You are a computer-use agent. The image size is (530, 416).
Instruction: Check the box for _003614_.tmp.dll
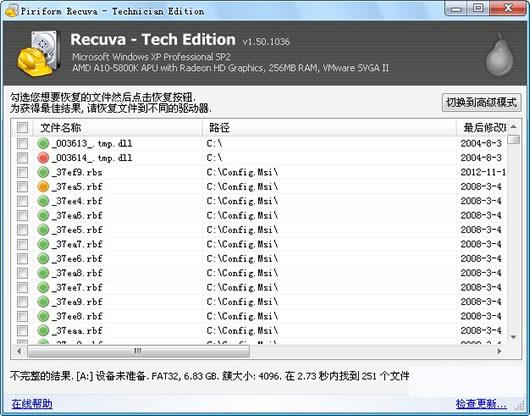[22, 157]
